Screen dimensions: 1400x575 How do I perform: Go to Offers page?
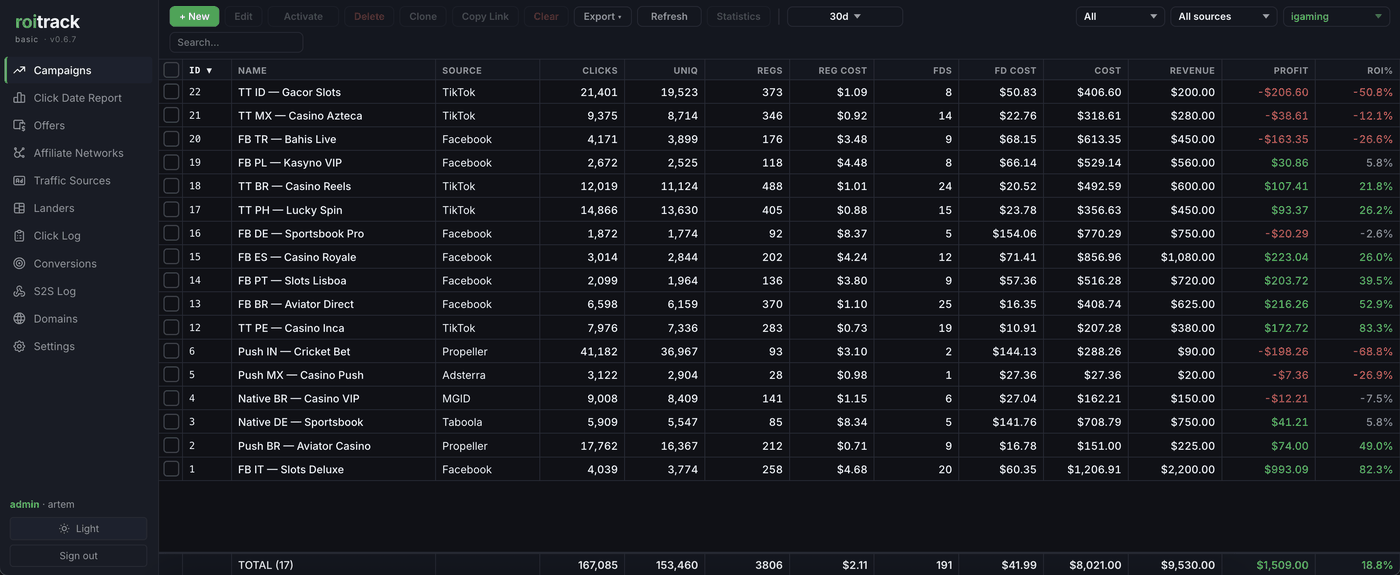pos(79,125)
